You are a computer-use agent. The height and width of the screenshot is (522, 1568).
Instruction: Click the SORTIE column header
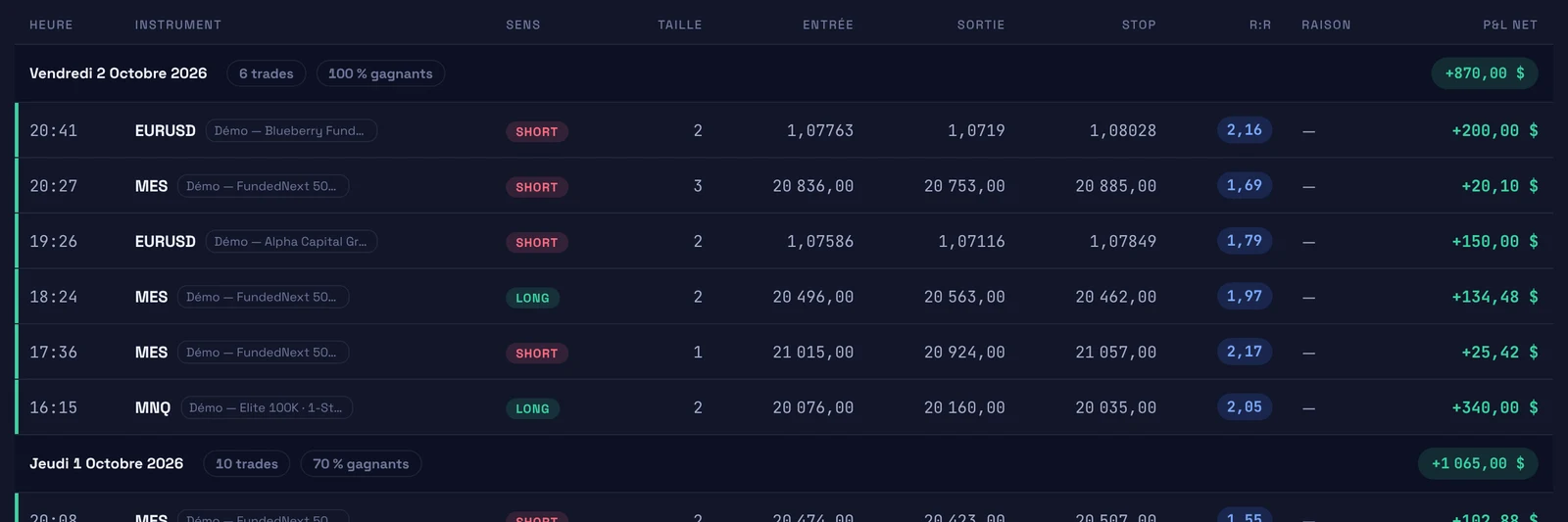click(x=981, y=24)
